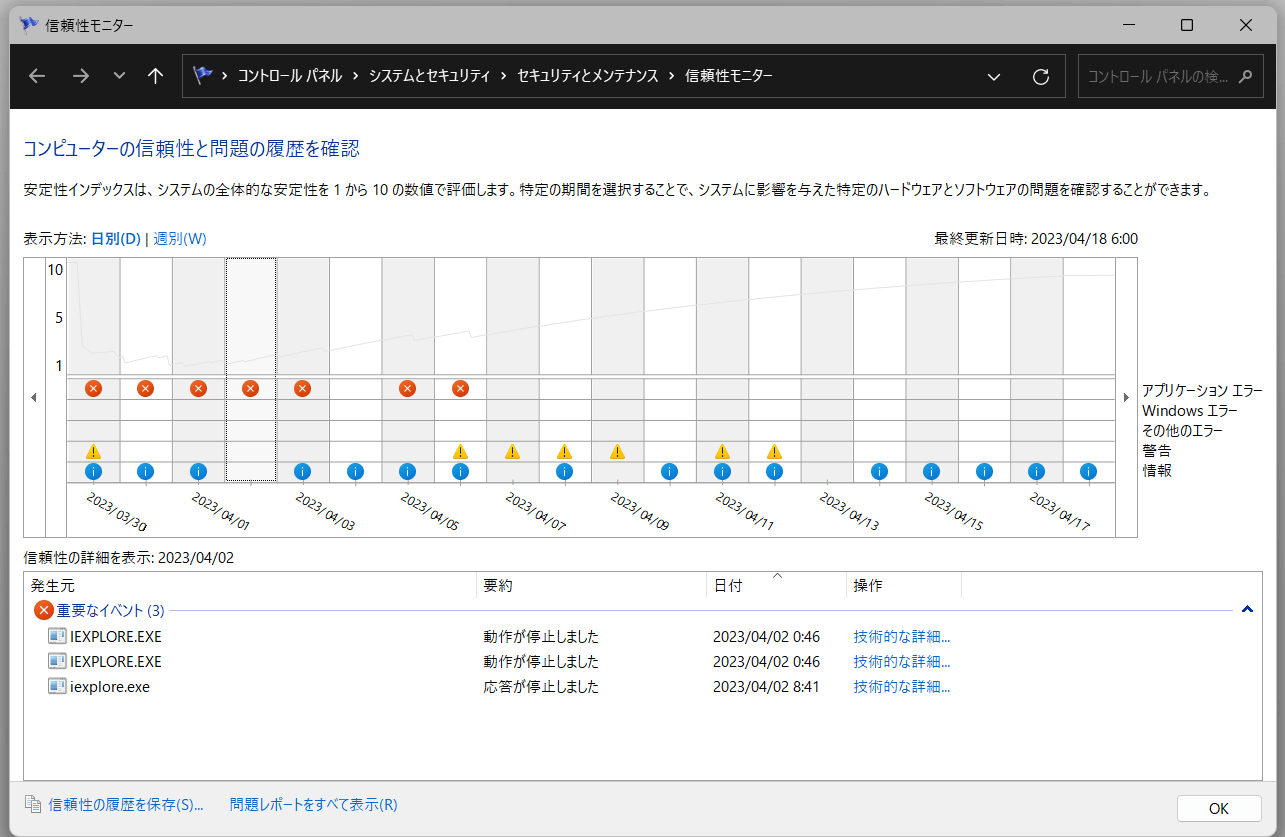Sort by the 発生元 column header
1285x837 pixels.
pyautogui.click(x=250, y=586)
